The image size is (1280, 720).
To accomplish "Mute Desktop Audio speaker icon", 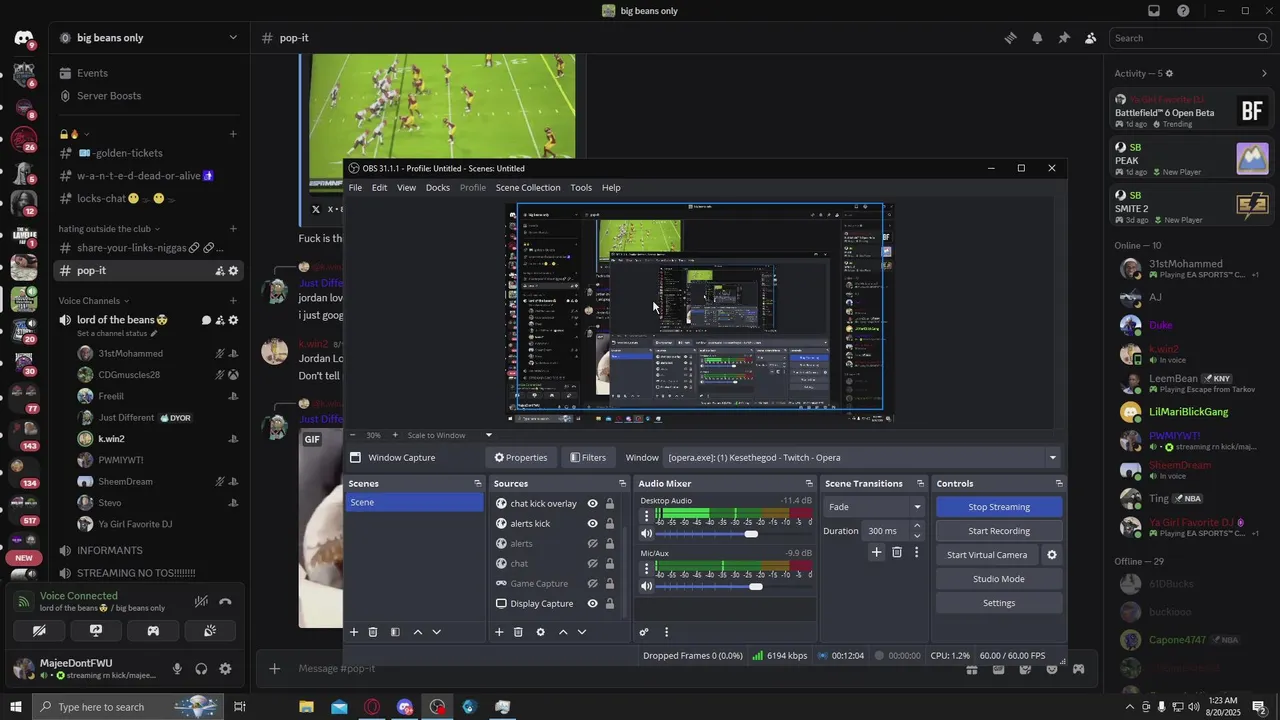I will pyautogui.click(x=646, y=534).
